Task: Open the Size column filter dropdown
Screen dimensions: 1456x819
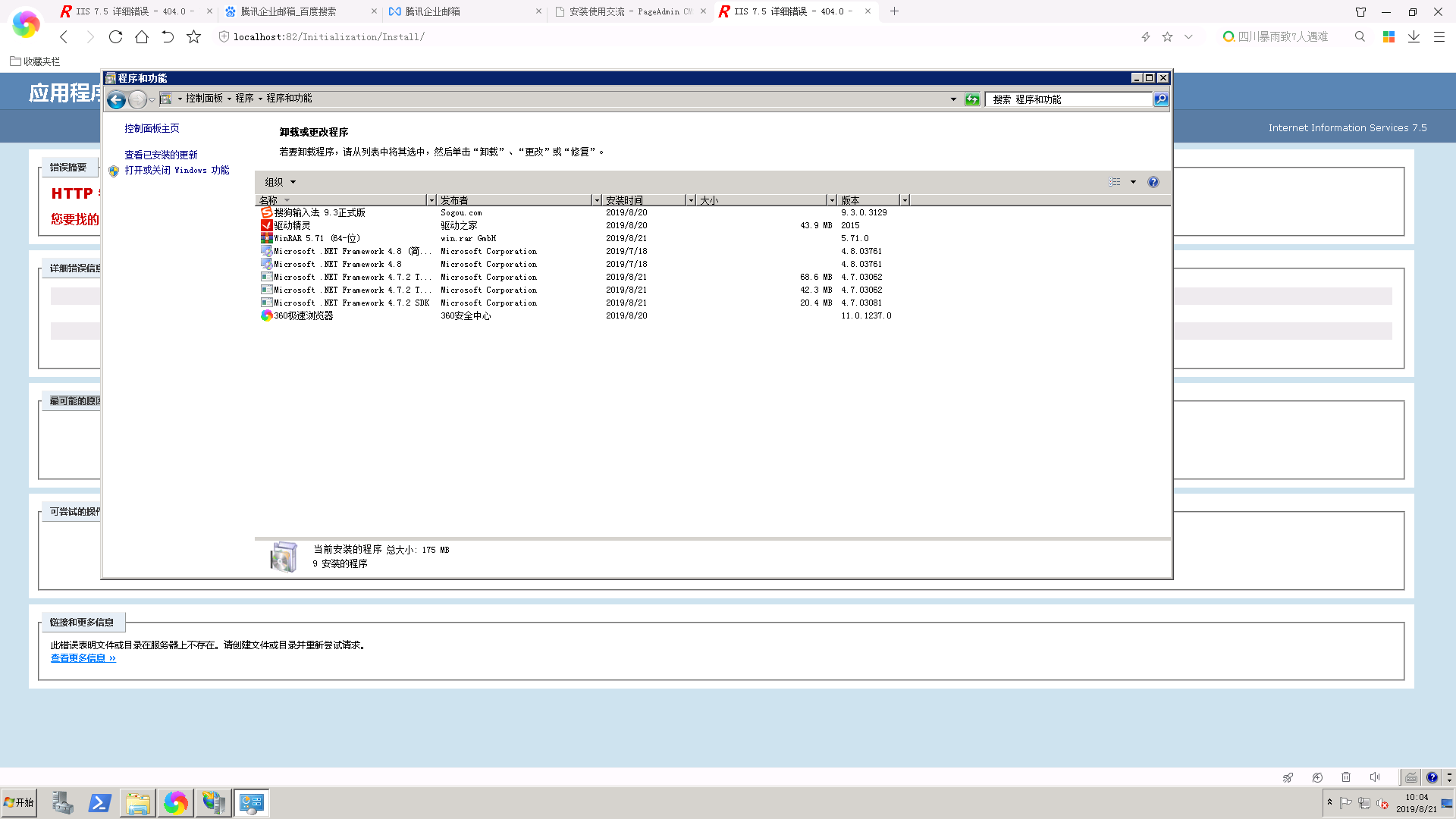Action: 832,200
